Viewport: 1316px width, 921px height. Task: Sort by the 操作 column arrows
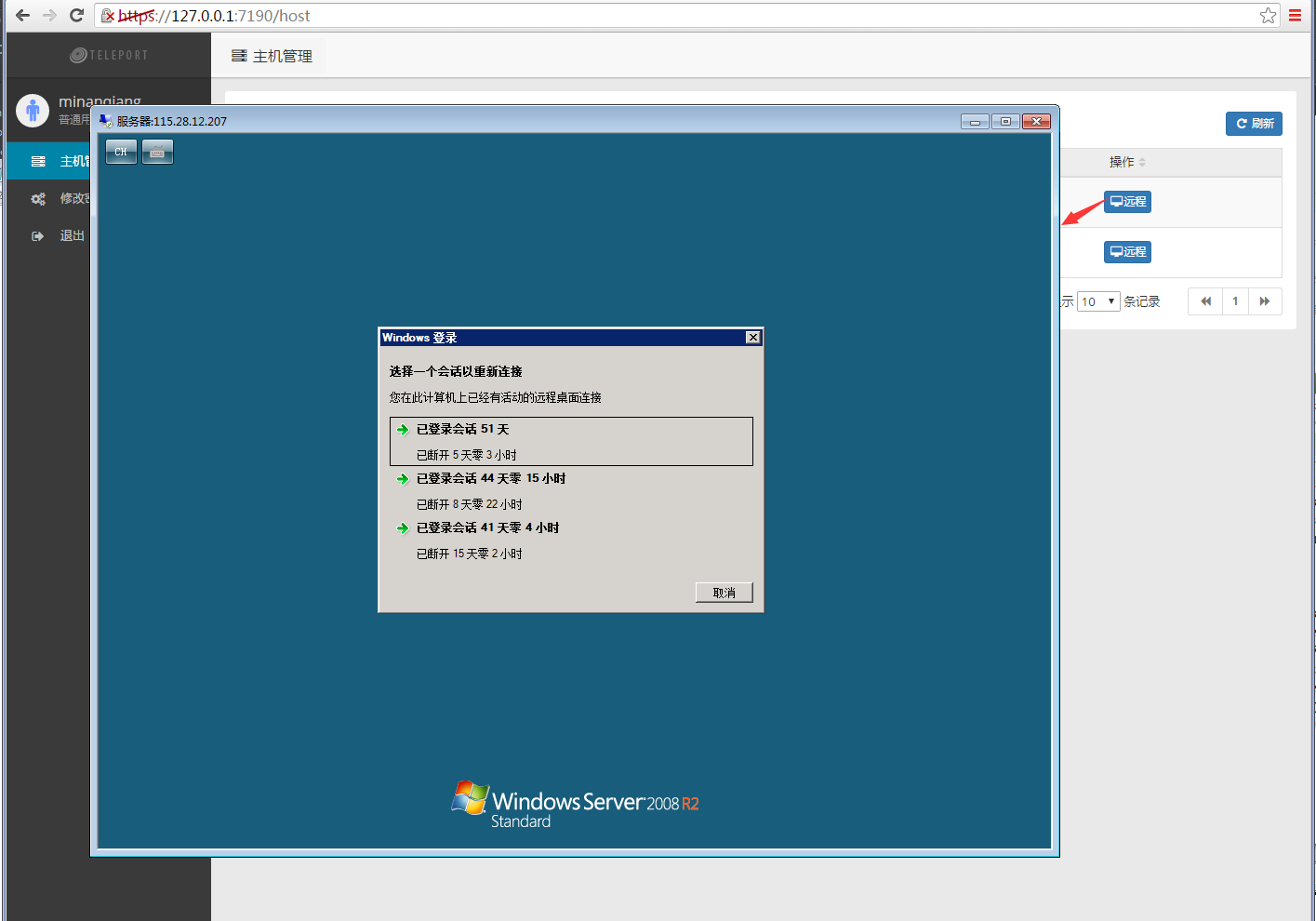[x=1142, y=163]
